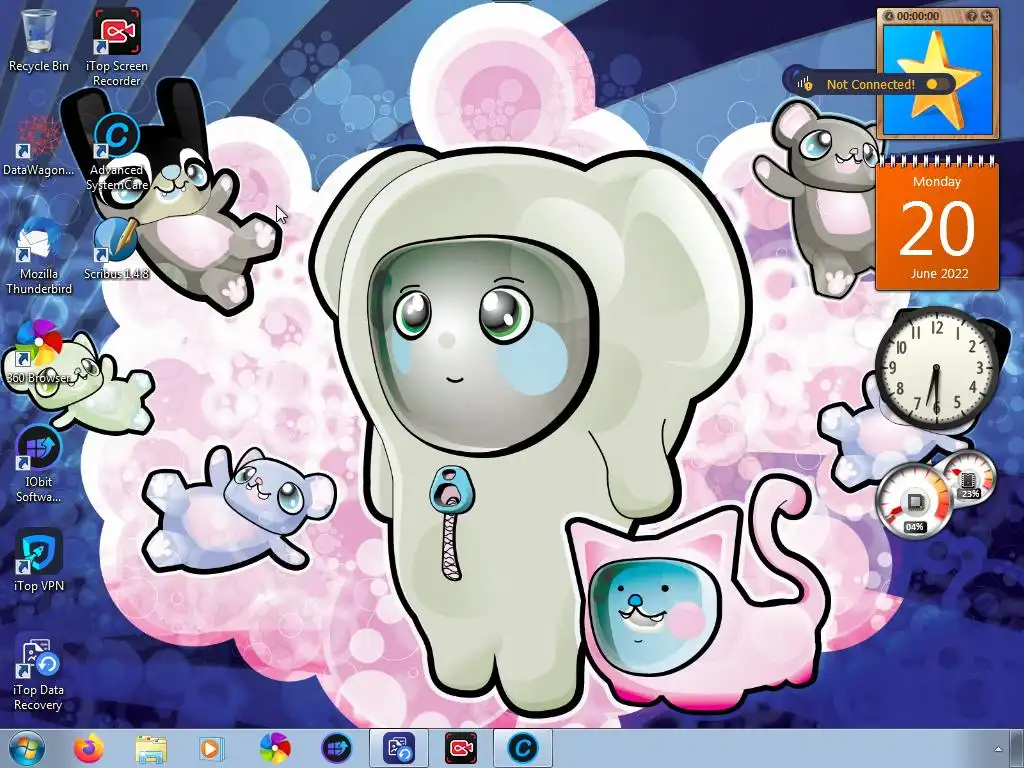Click the iTop Screen Recorder taskbar icon
1024x768 pixels.
tap(461, 748)
